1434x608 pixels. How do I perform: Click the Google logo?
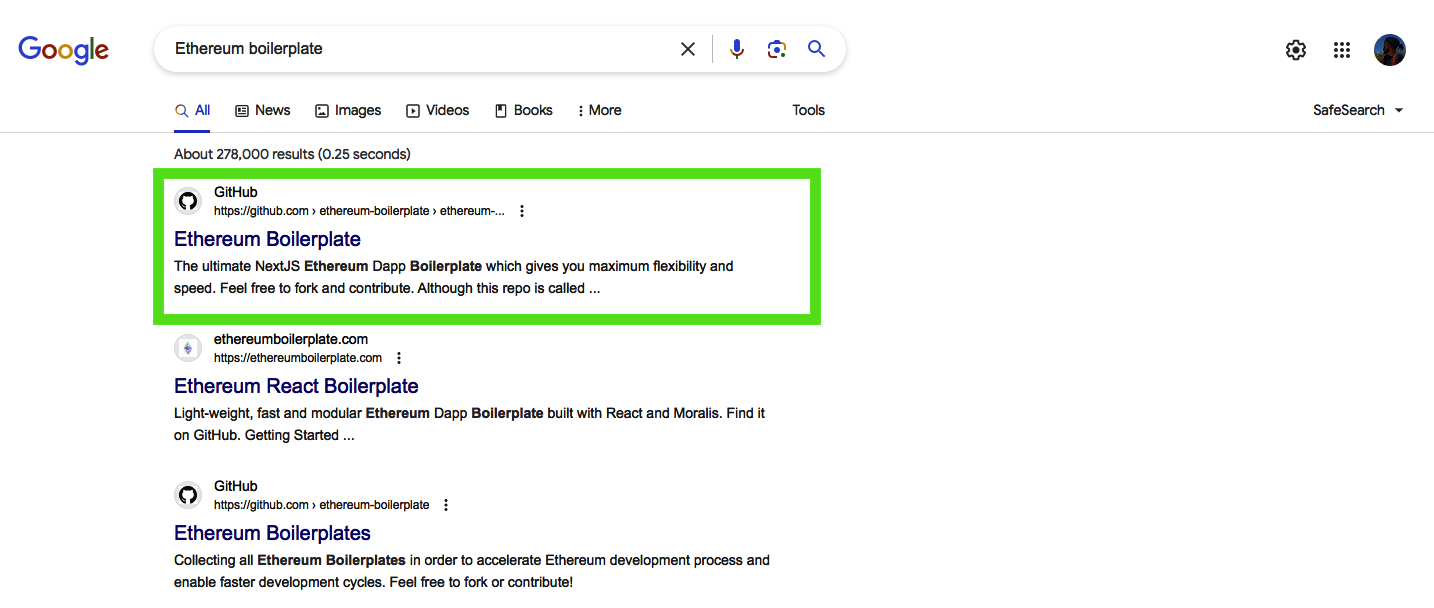[x=64, y=49]
